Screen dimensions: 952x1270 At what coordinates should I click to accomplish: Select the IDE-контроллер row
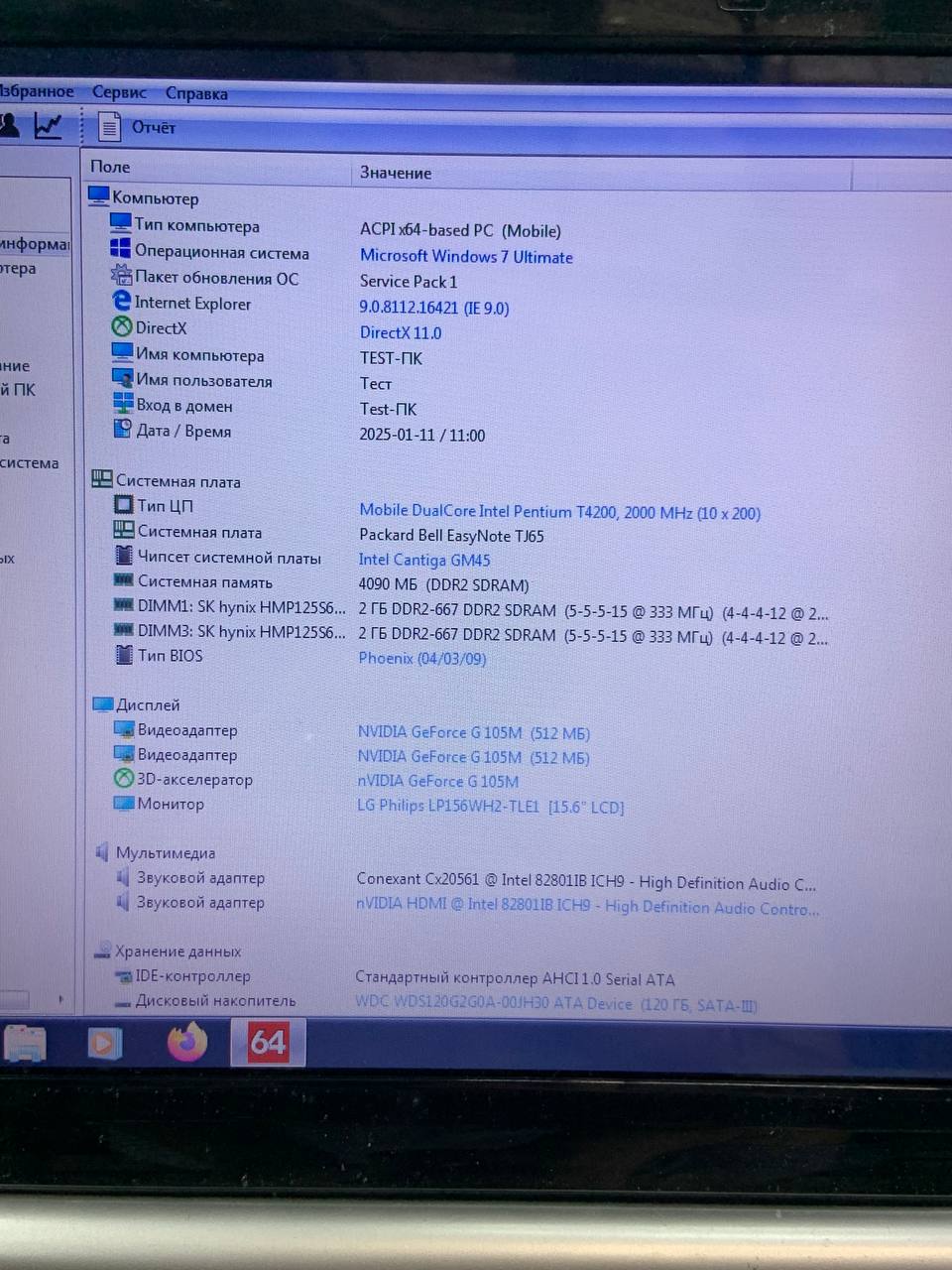coord(193,976)
